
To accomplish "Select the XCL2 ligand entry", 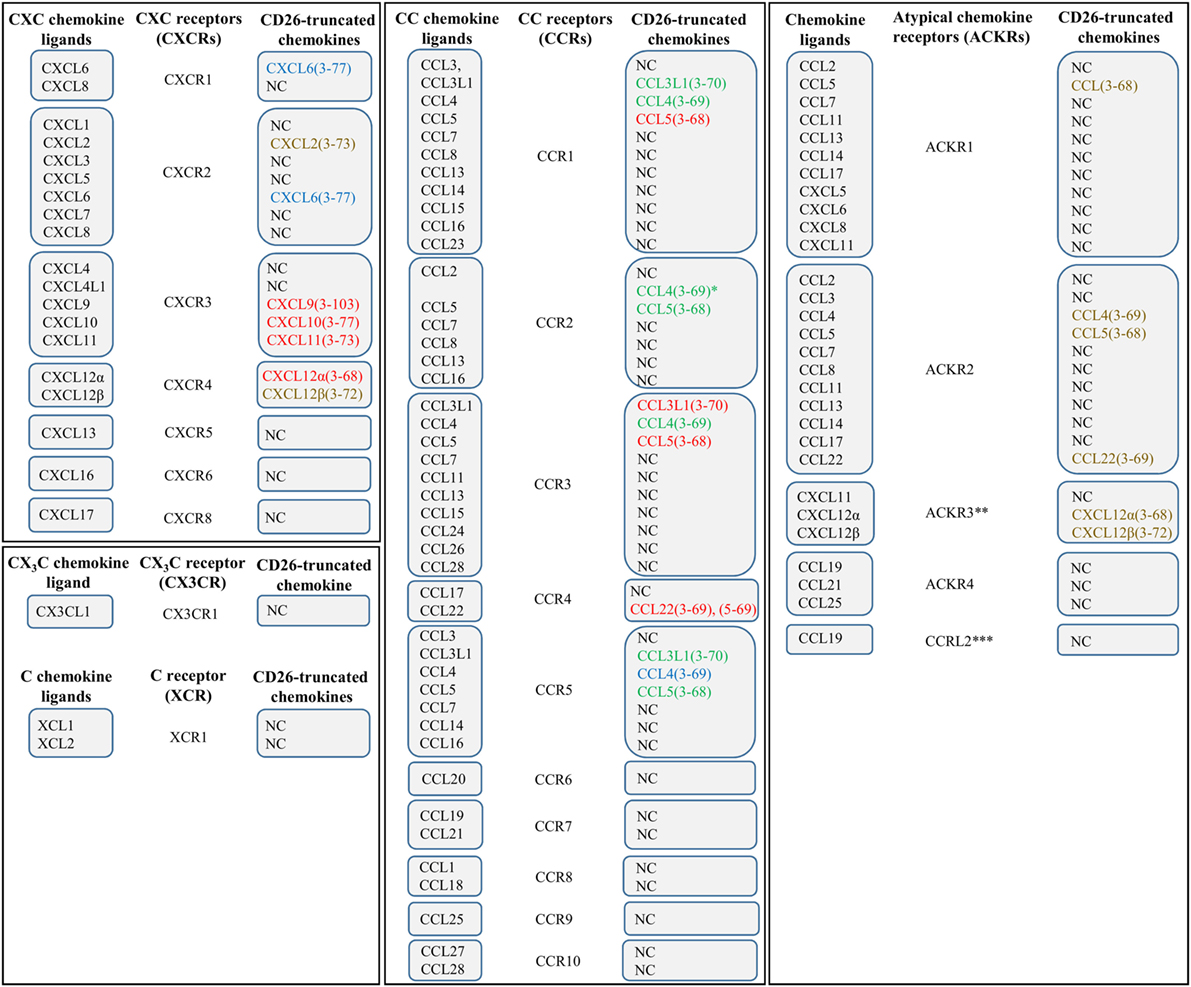I will 56,744.
